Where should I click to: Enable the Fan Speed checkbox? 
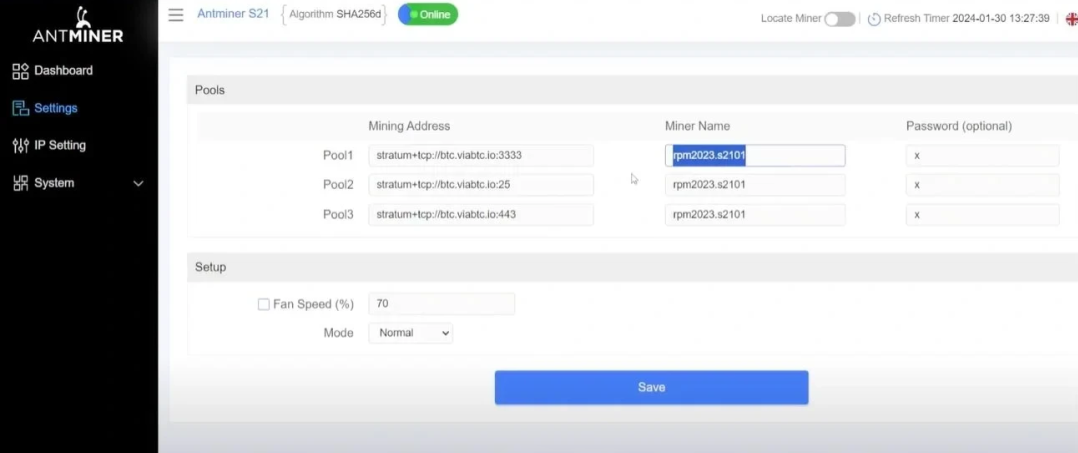pyautogui.click(x=264, y=304)
